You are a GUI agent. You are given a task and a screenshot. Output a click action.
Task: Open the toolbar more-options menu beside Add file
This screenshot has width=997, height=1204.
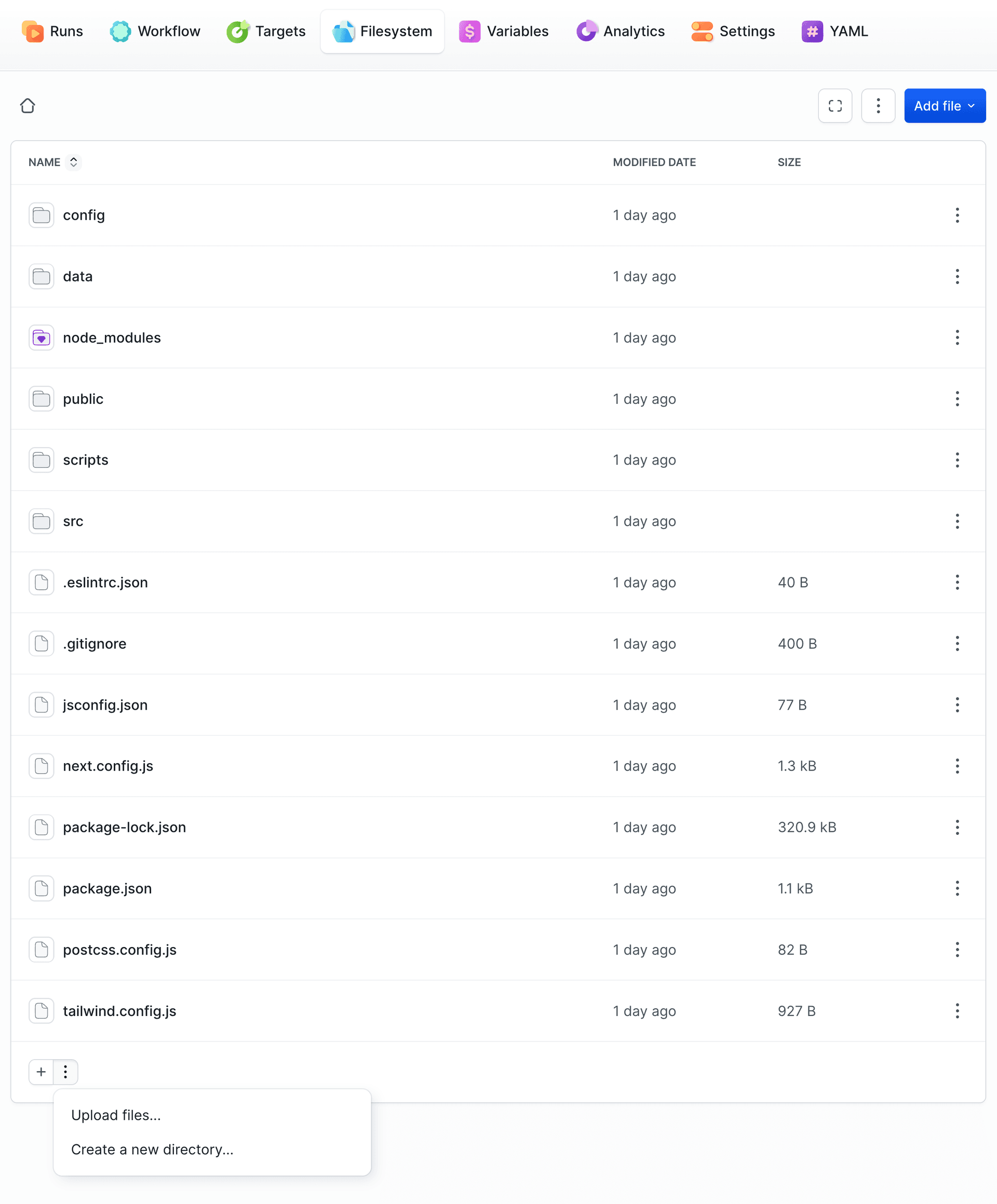[878, 105]
